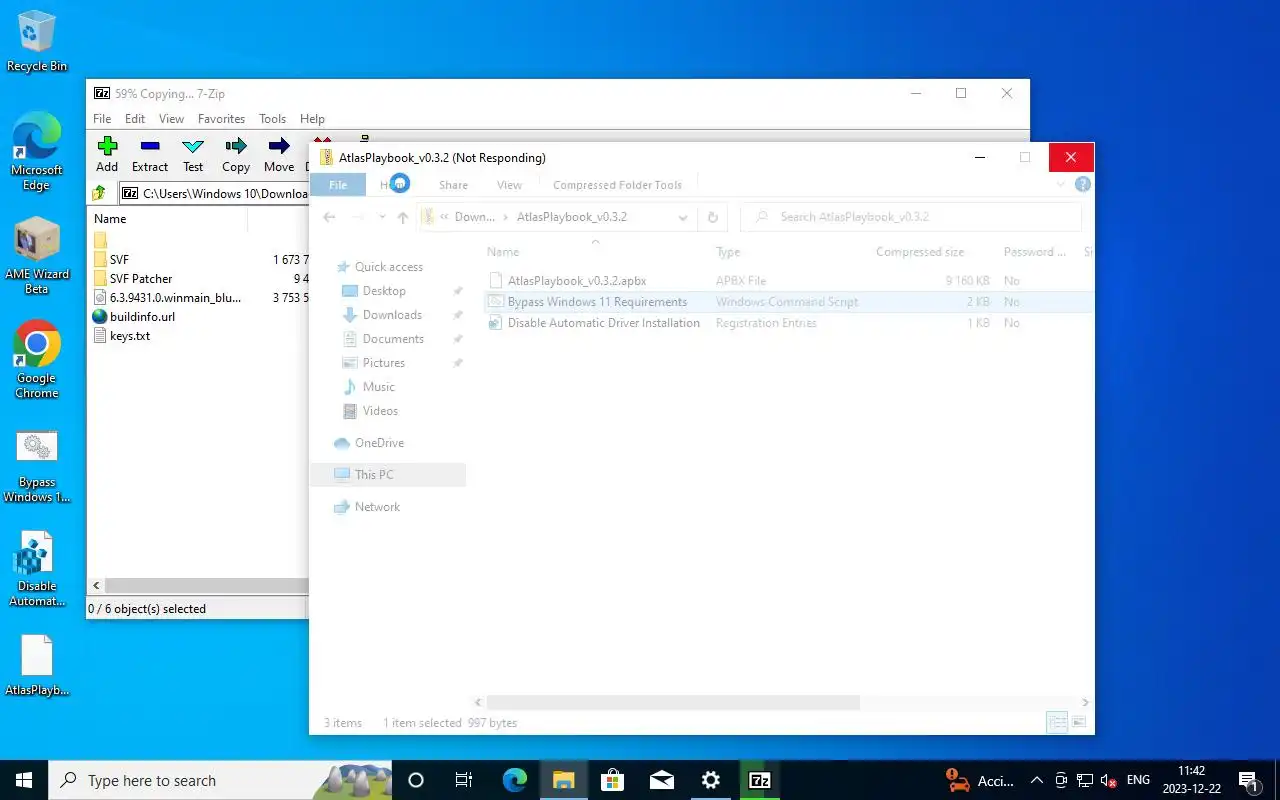The height and width of the screenshot is (800, 1280).
Task: Open OneDrive in the navigation pane
Action: 379,443
